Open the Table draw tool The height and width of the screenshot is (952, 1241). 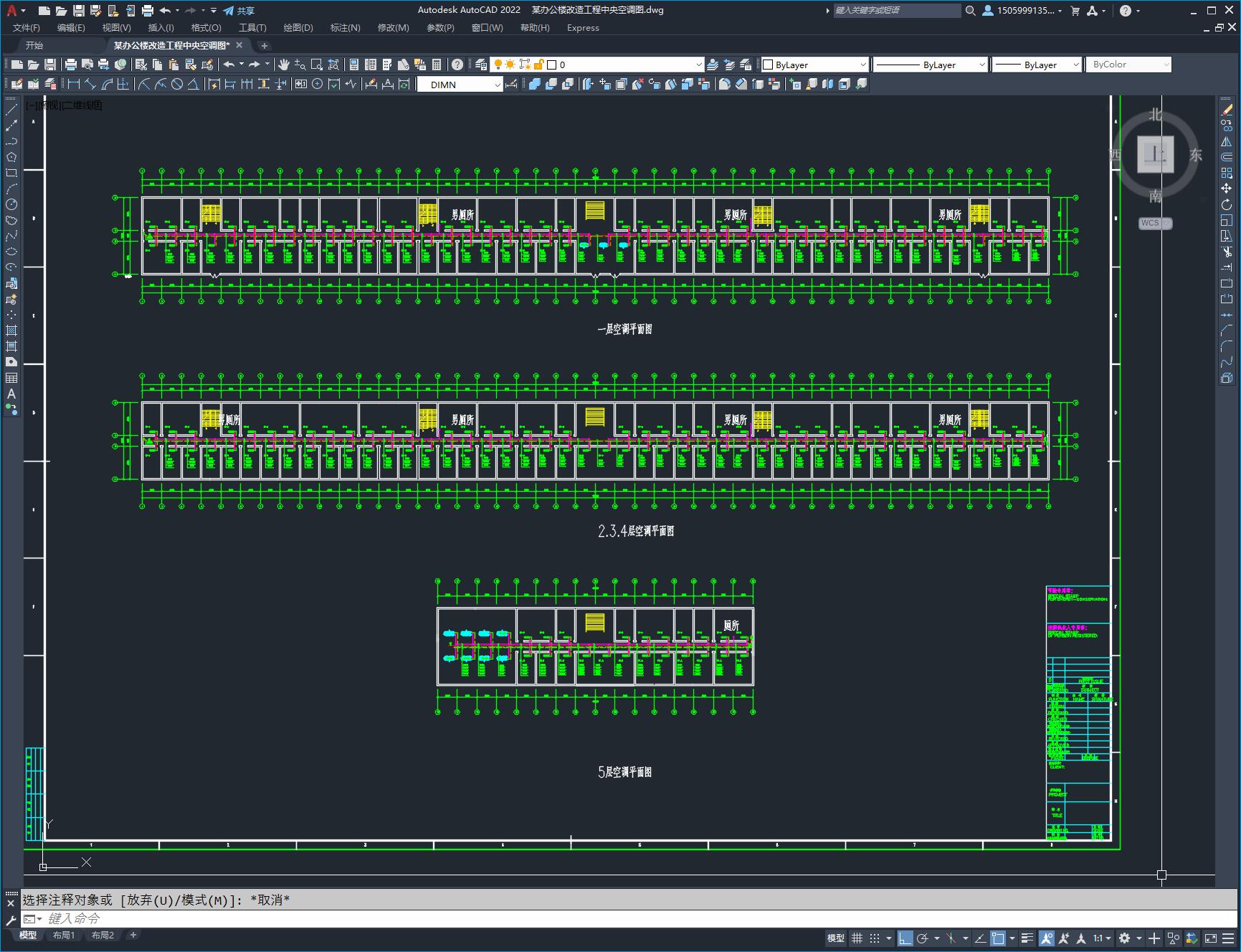coord(11,378)
